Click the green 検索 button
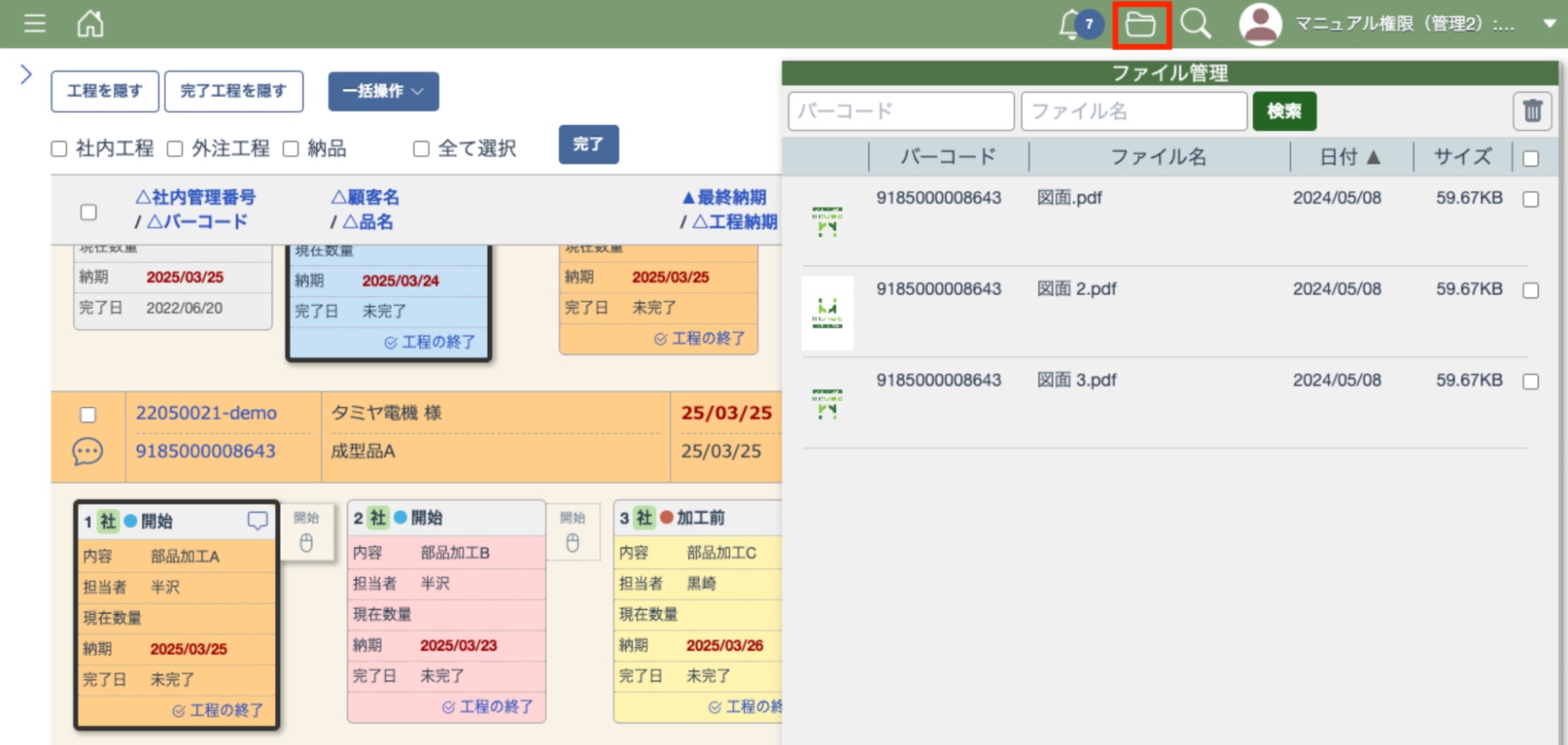Image resolution: width=1568 pixels, height=745 pixels. [1284, 111]
